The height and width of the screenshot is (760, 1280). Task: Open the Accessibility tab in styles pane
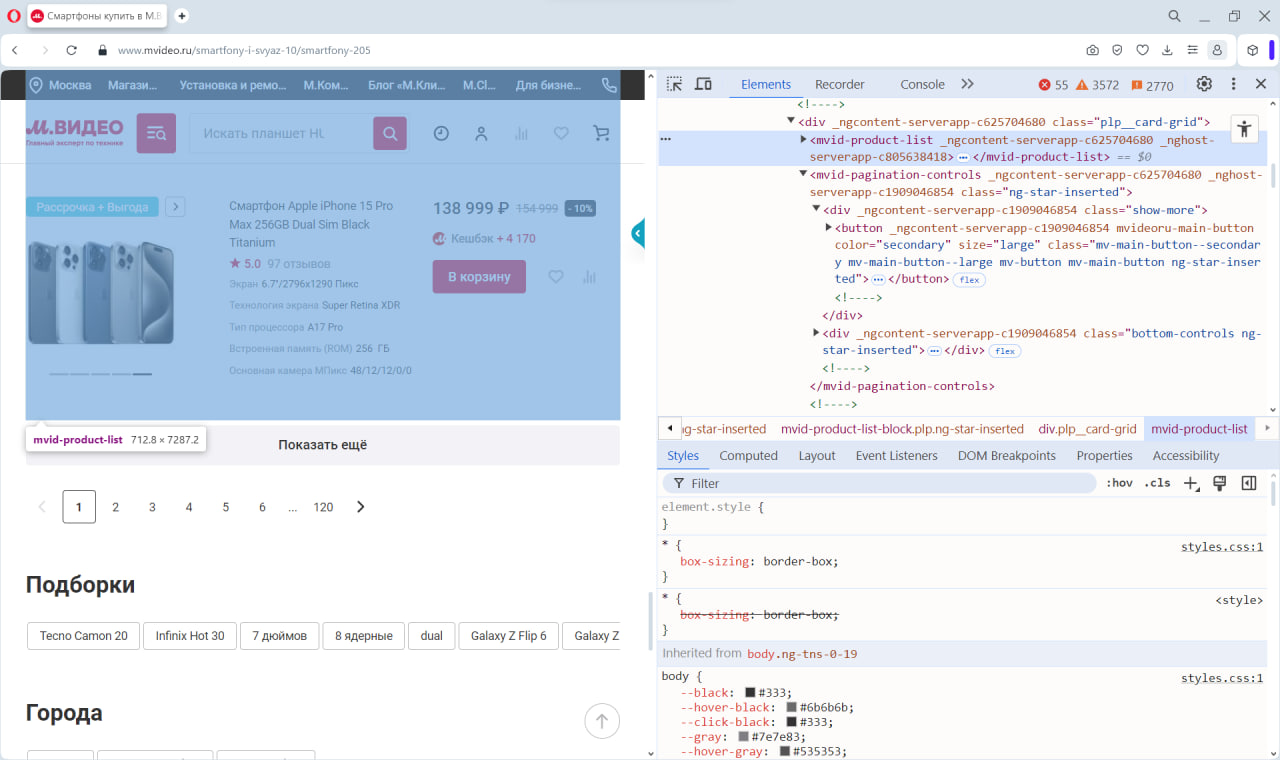1186,455
